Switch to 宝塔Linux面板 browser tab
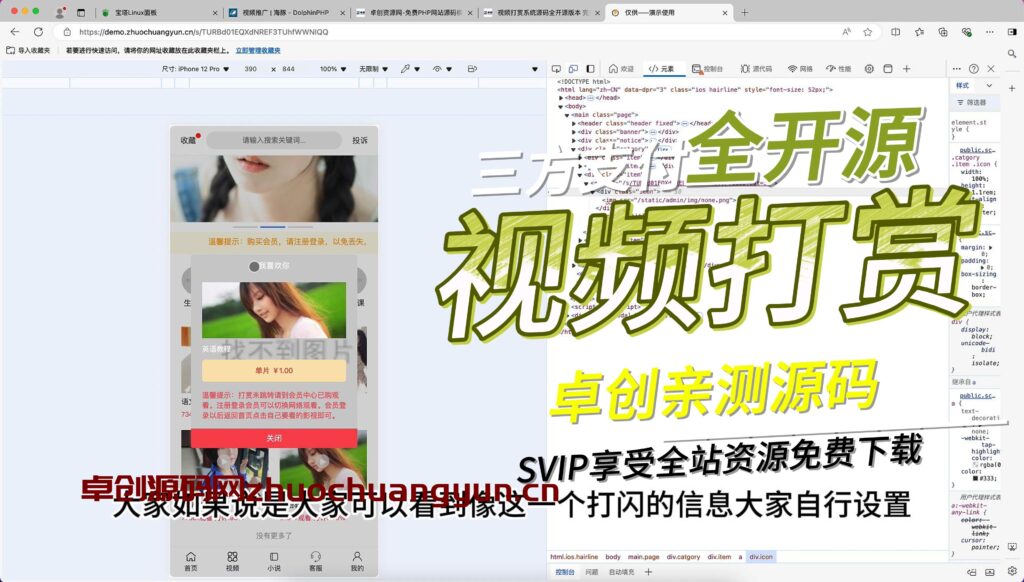Viewport: 1024px width, 582px height. click(x=160, y=12)
